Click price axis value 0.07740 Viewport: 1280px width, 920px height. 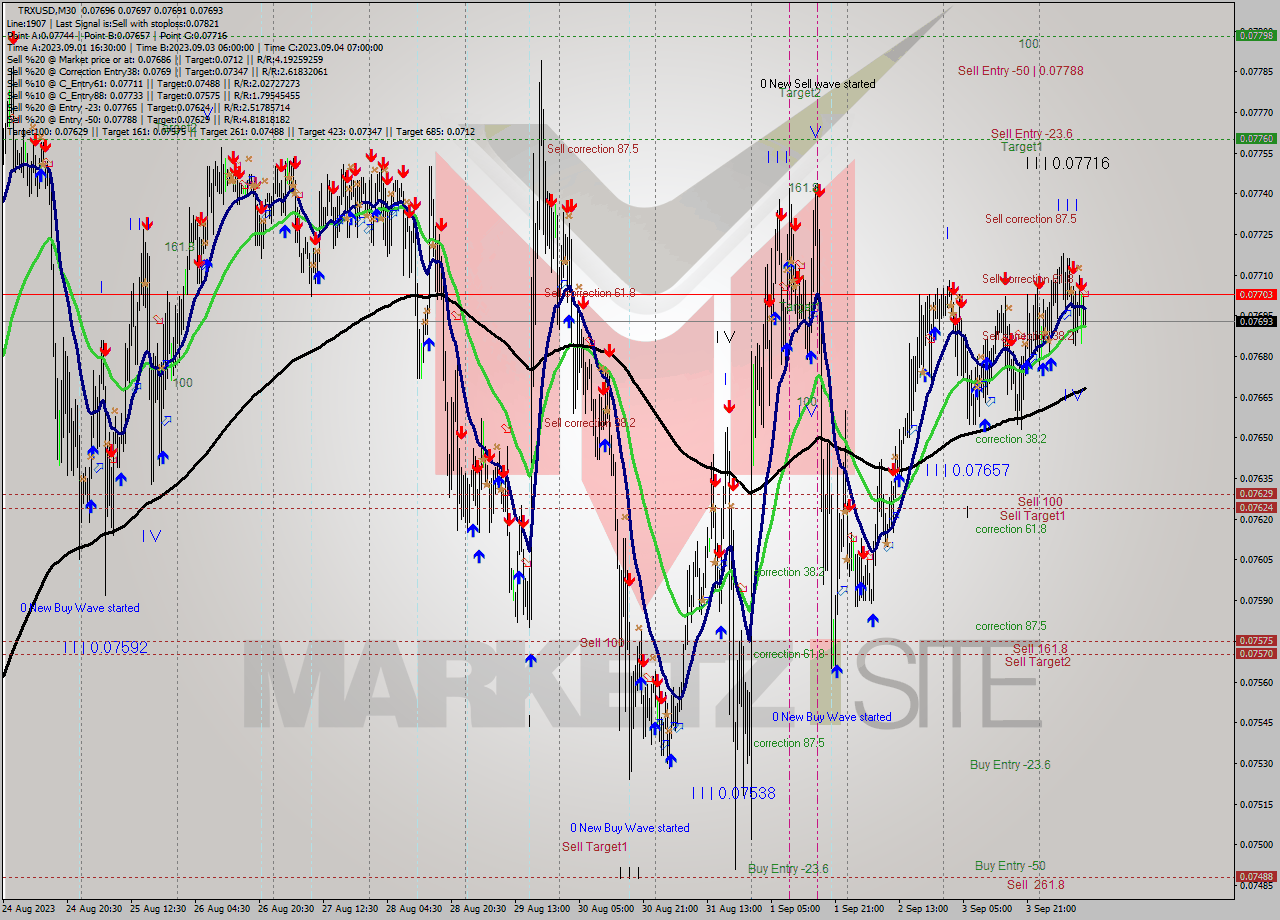(1256, 194)
